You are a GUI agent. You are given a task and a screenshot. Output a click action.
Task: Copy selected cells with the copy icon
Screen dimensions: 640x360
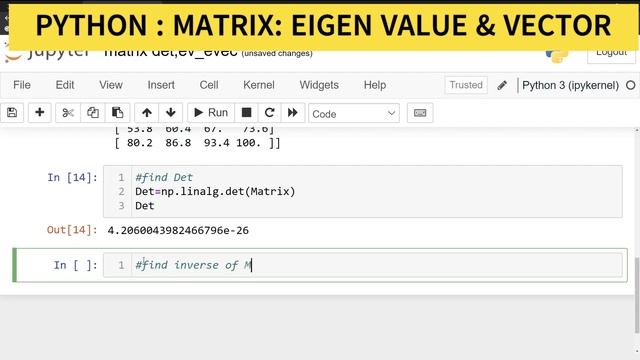[x=93, y=113]
